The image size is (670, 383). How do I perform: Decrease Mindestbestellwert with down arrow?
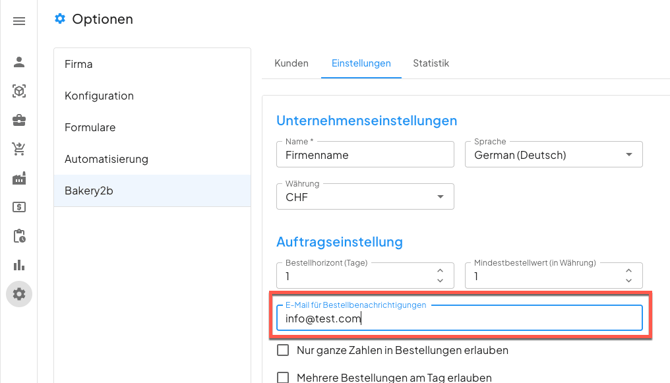point(629,281)
